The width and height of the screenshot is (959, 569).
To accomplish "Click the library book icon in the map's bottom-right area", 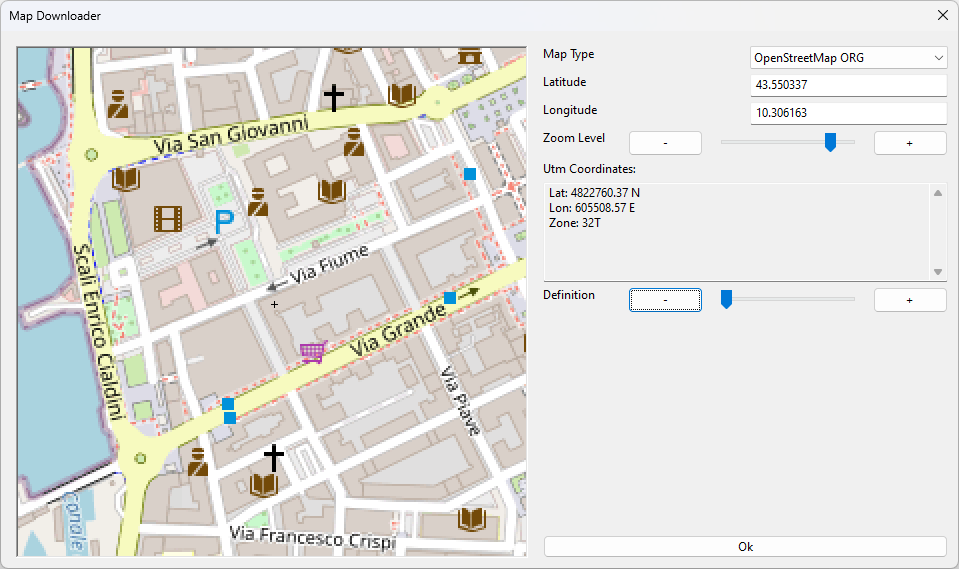I will (x=472, y=519).
